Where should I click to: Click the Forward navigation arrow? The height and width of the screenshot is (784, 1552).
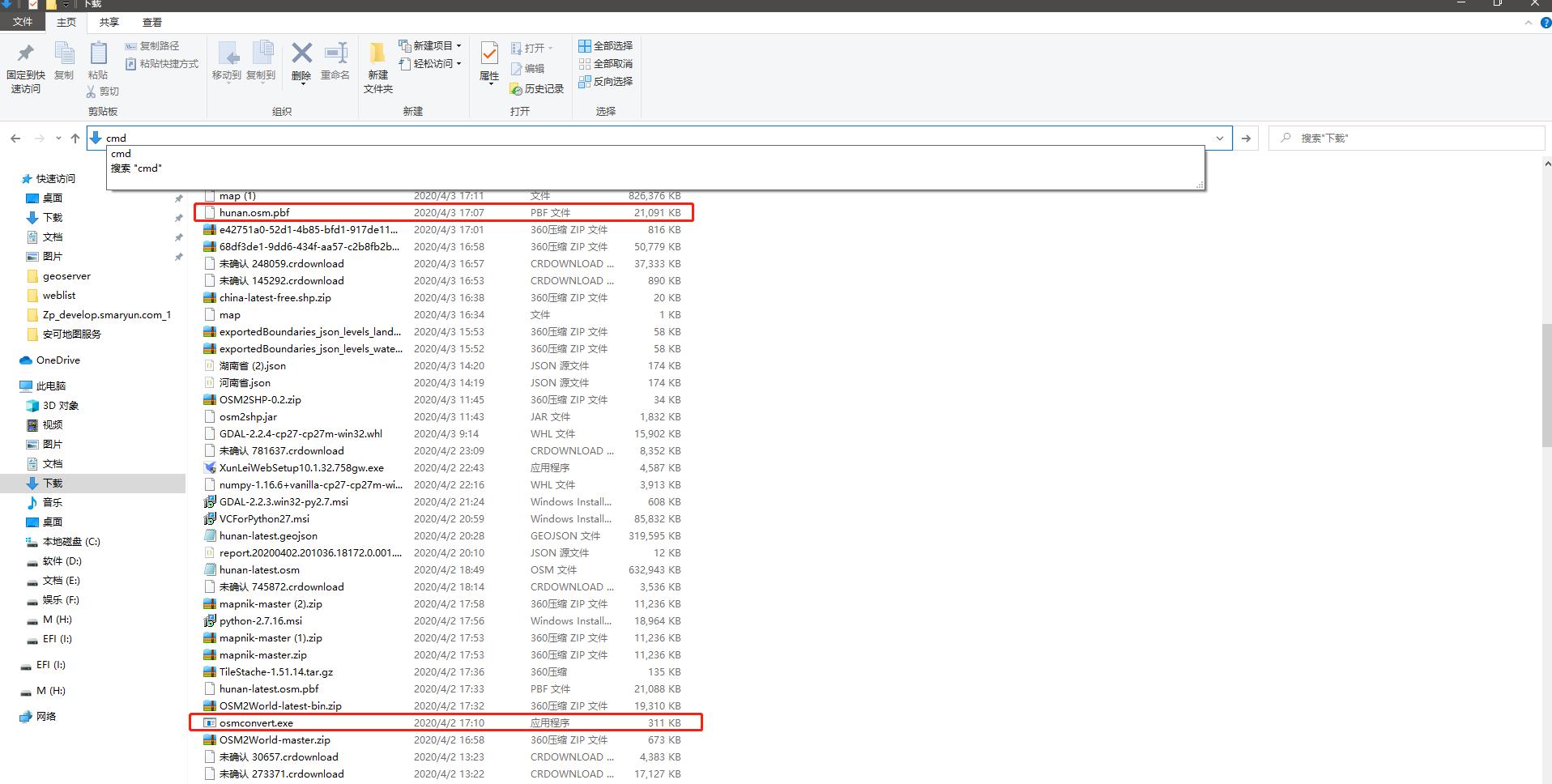click(39, 138)
